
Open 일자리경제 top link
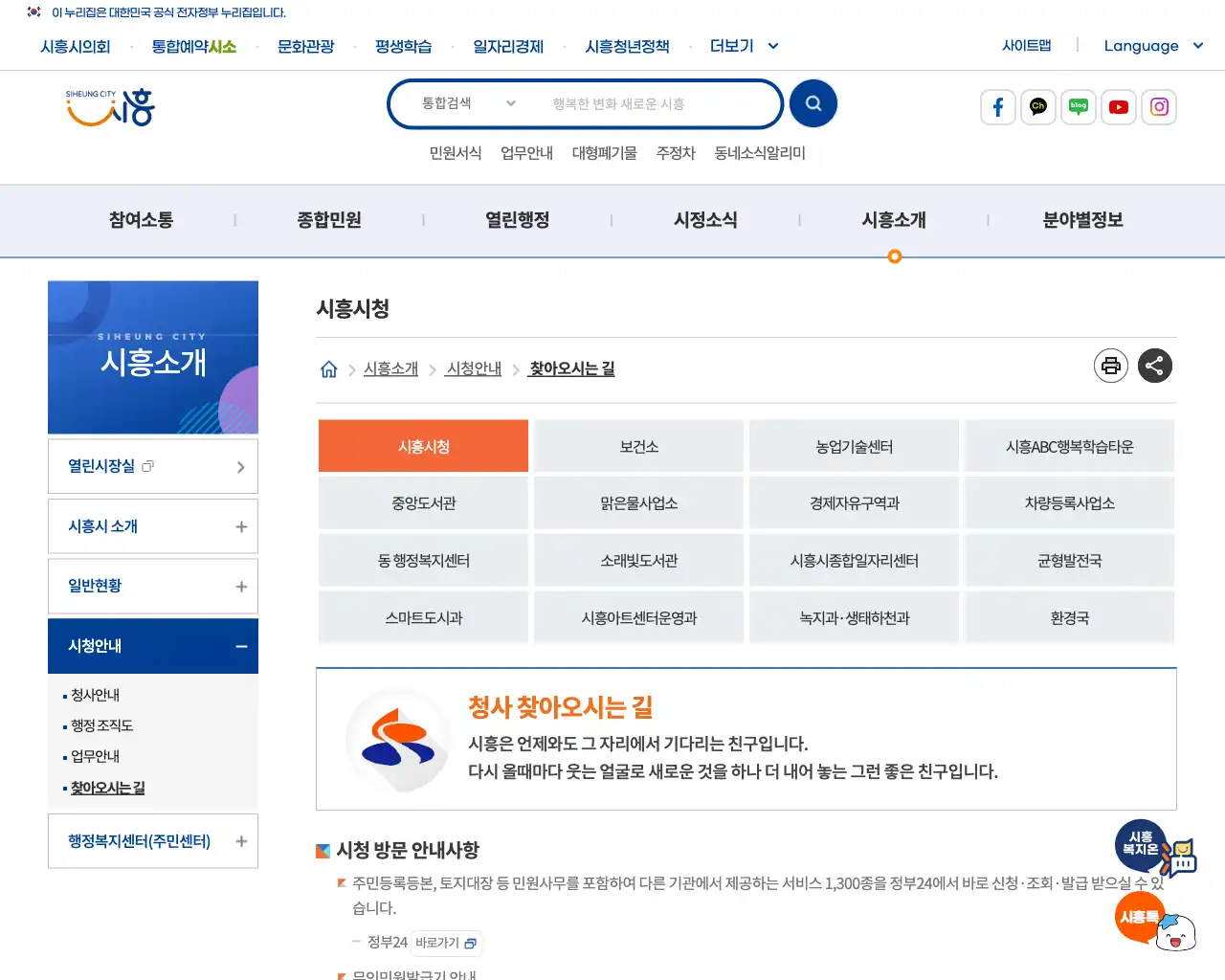508,46
